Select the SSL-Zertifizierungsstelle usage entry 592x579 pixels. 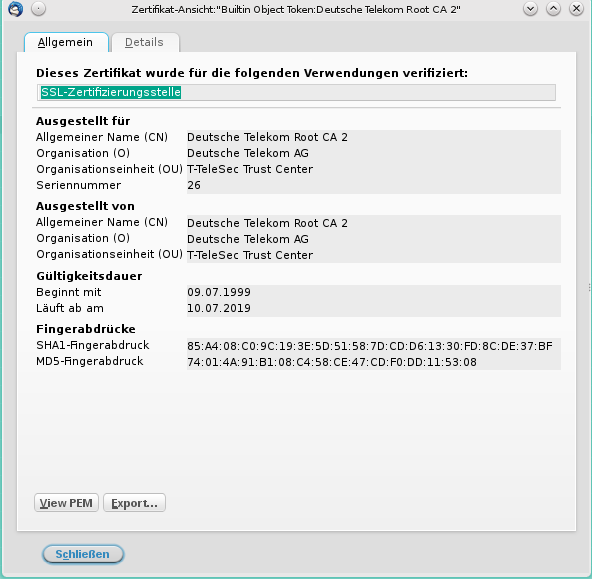pyautogui.click(x=111, y=92)
